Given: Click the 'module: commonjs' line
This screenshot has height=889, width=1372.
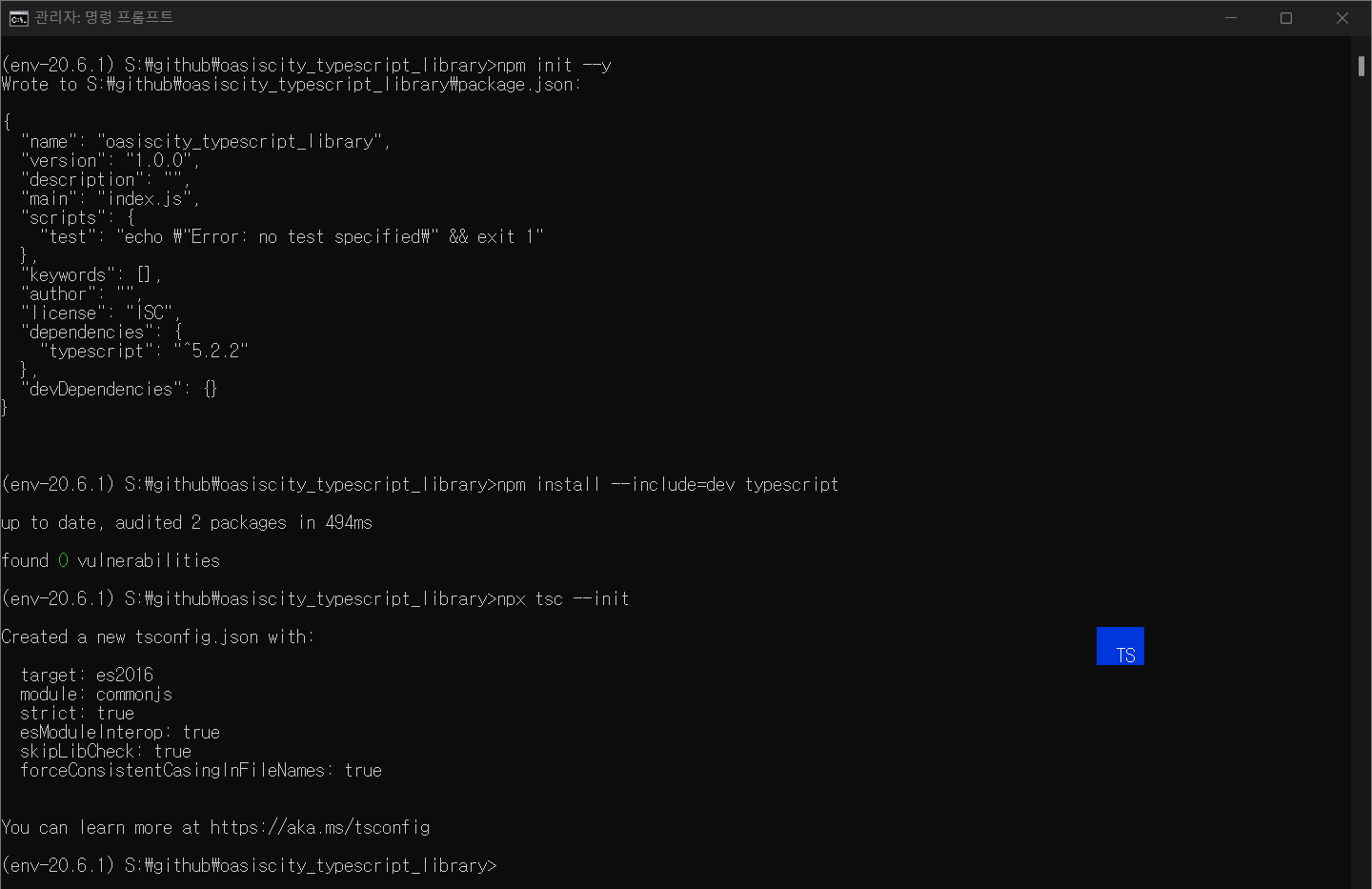Looking at the screenshot, I should coord(96,694).
